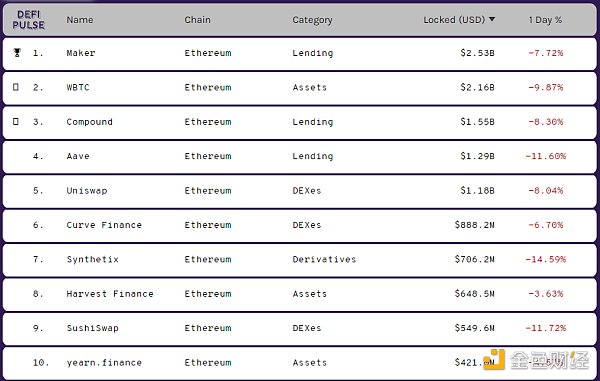Open Harvest Finance details
Screen dimensions: 600x381
coord(110,294)
